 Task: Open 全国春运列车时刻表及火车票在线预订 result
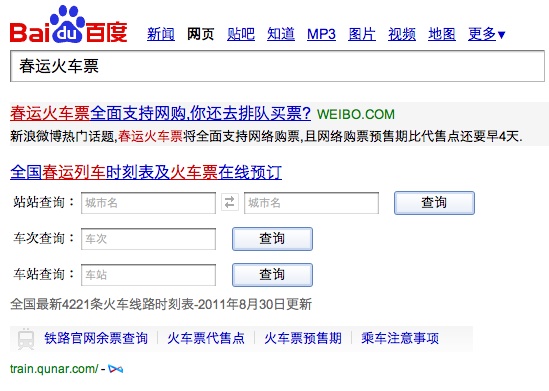click(x=146, y=172)
